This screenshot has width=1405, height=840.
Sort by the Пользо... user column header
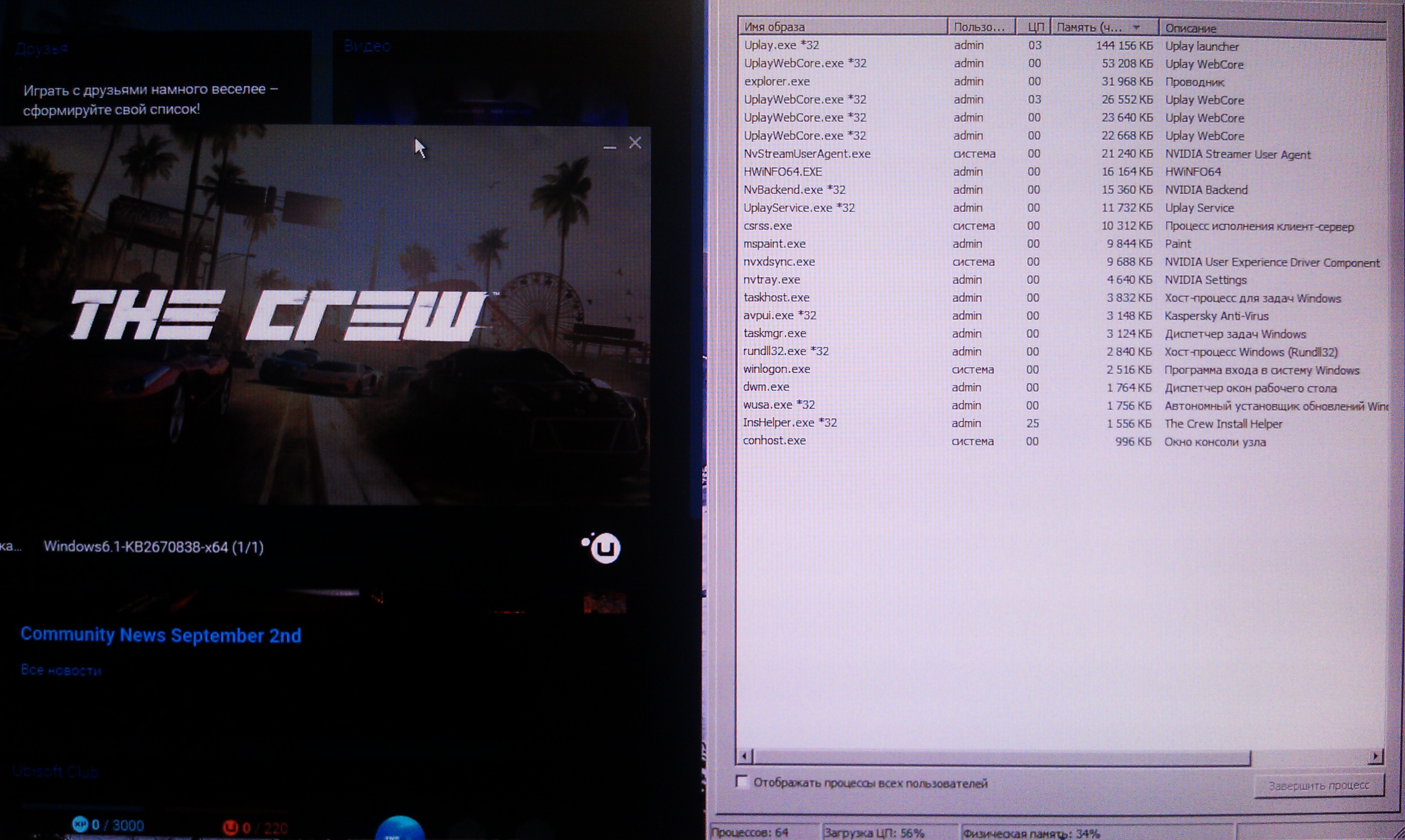tap(979, 27)
